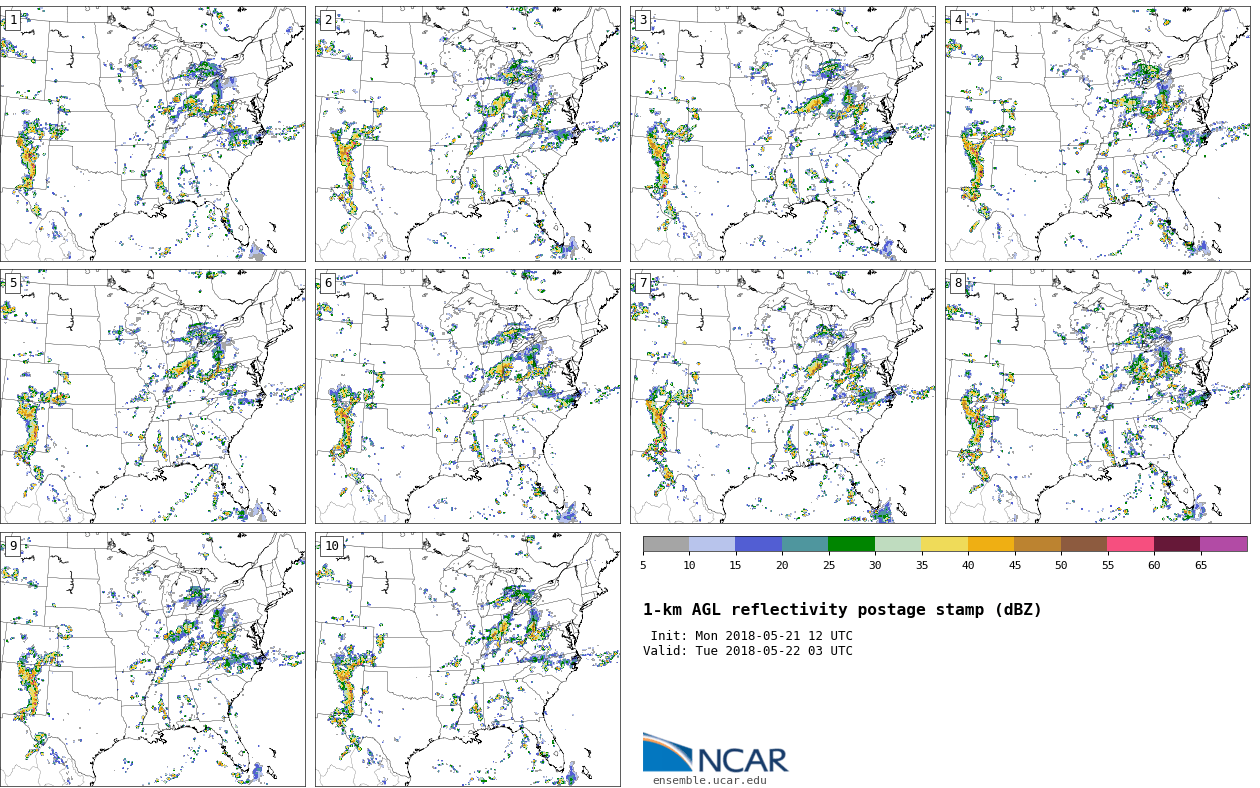Click the purple 65+ dBZ swatch
1260x788 pixels.
tap(1224, 544)
